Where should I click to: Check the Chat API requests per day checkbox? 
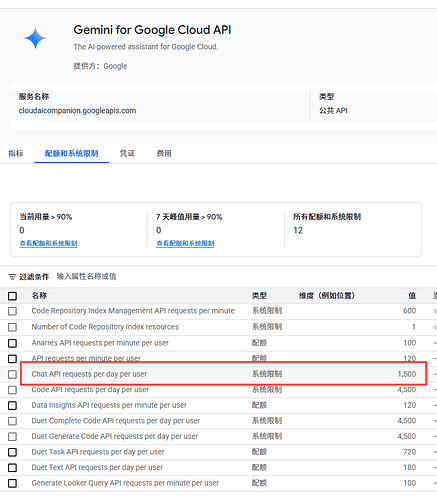pyautogui.click(x=12, y=374)
